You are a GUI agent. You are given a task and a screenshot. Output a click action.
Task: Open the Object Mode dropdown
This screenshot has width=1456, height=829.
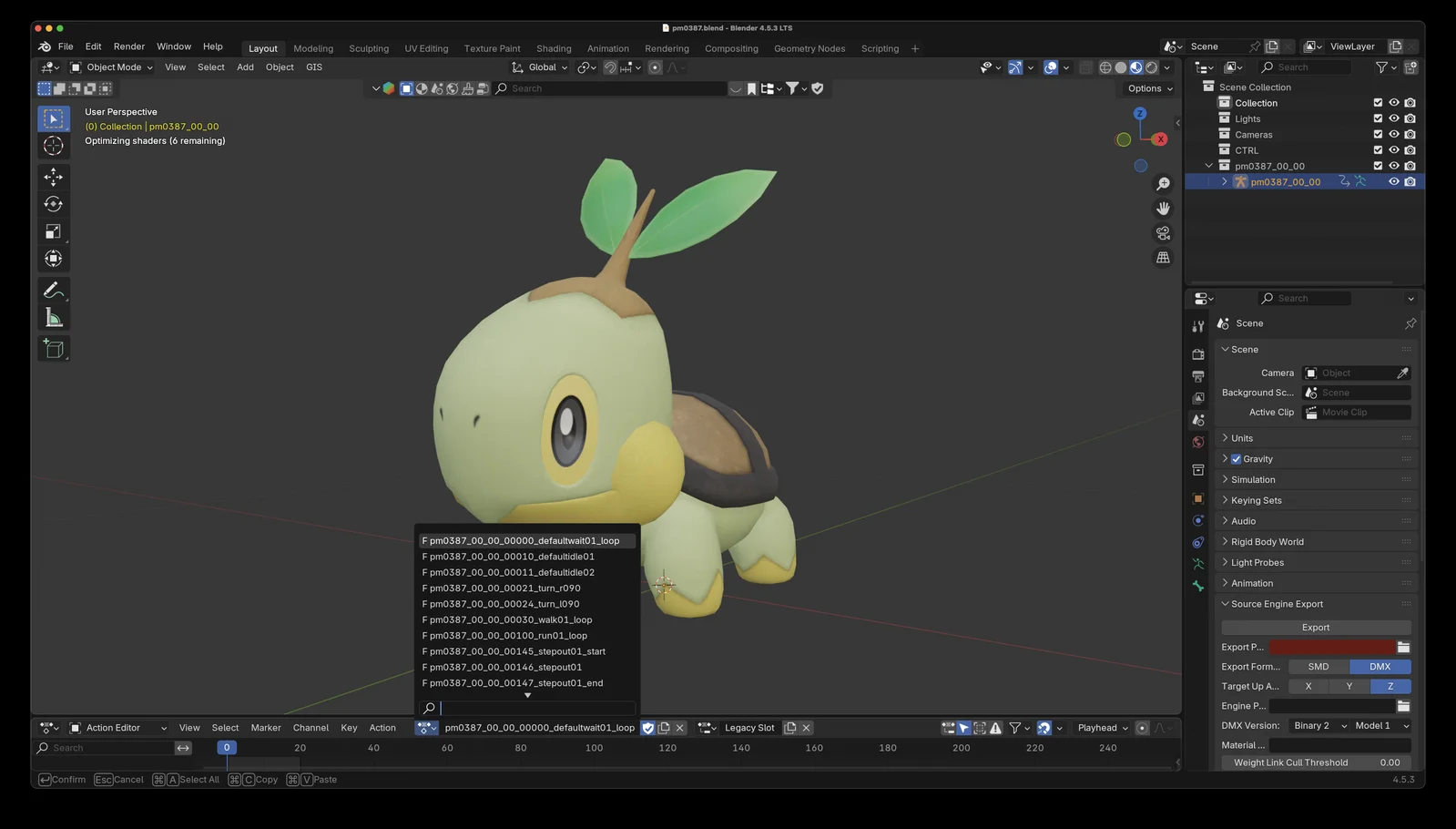112,67
